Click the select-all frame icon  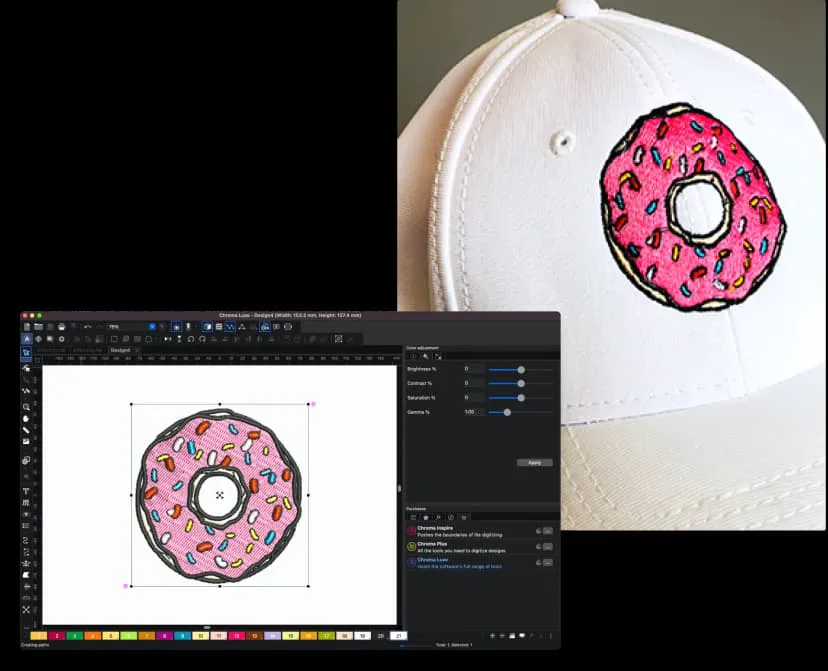338,339
